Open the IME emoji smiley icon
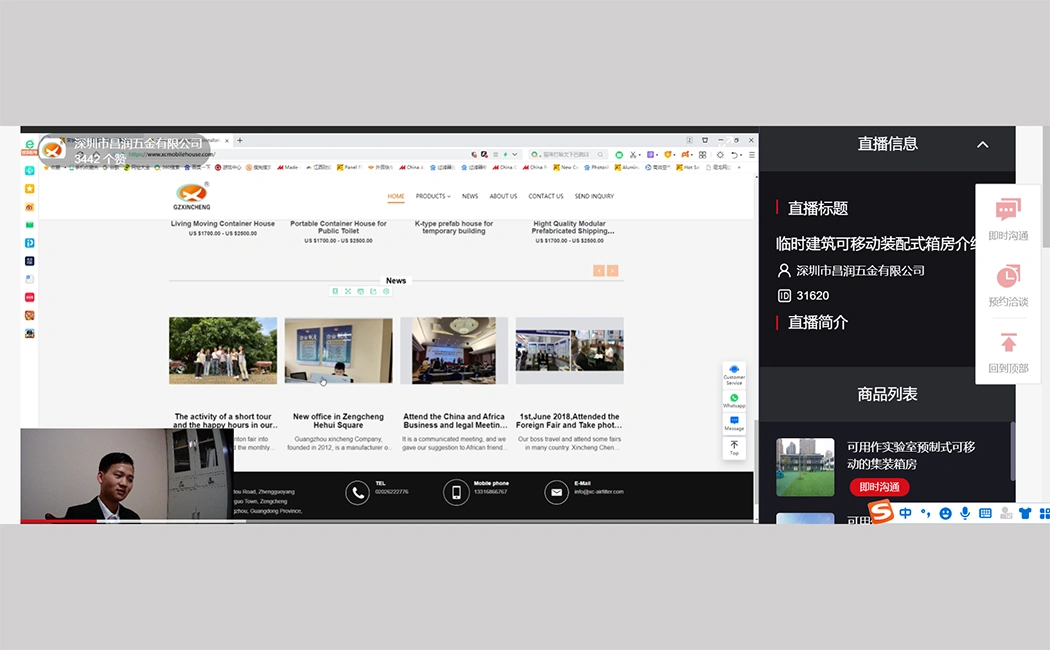Screen dimensions: 1050x650 click(x=946, y=513)
